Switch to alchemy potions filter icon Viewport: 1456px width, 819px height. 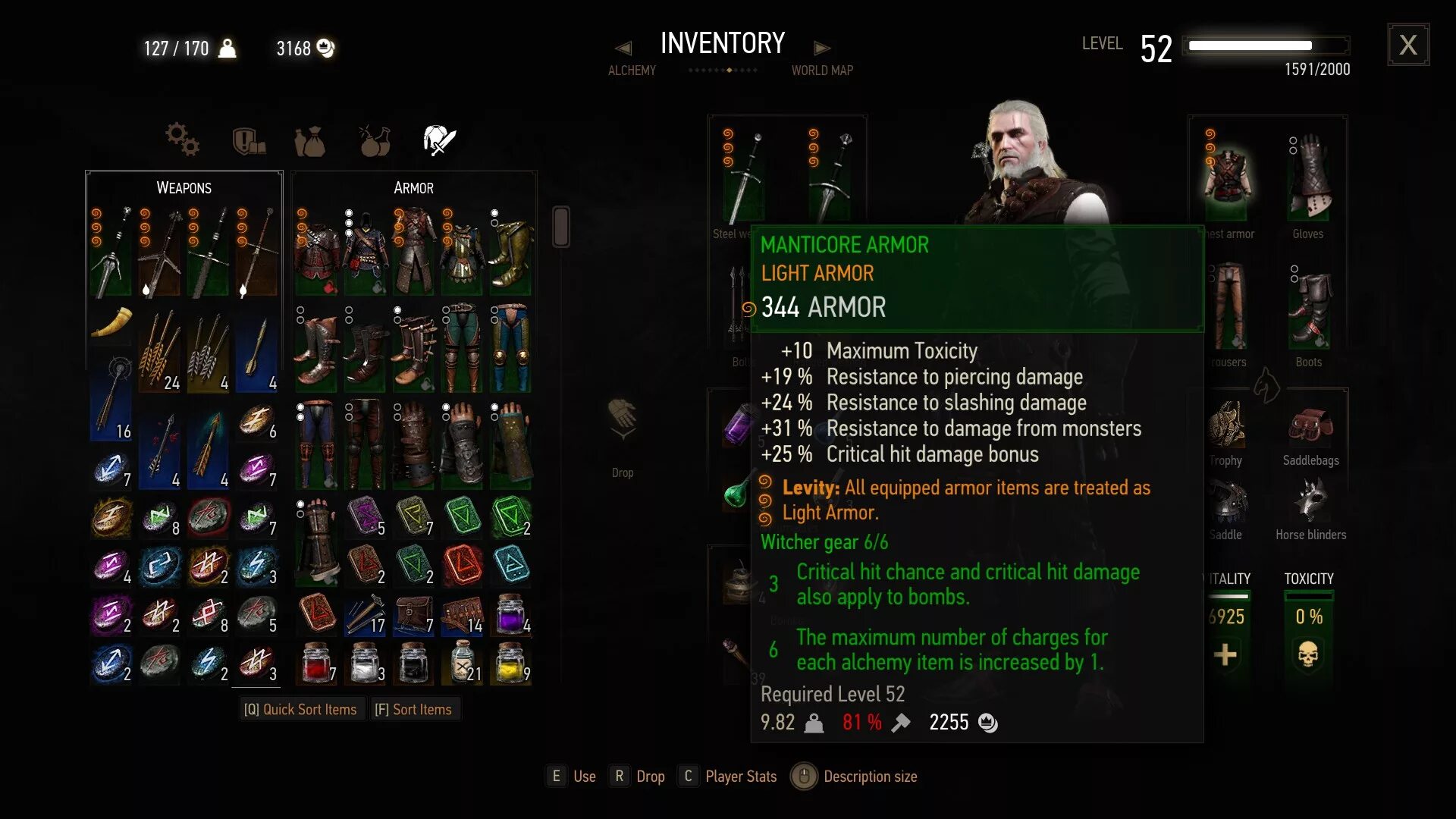[x=375, y=140]
